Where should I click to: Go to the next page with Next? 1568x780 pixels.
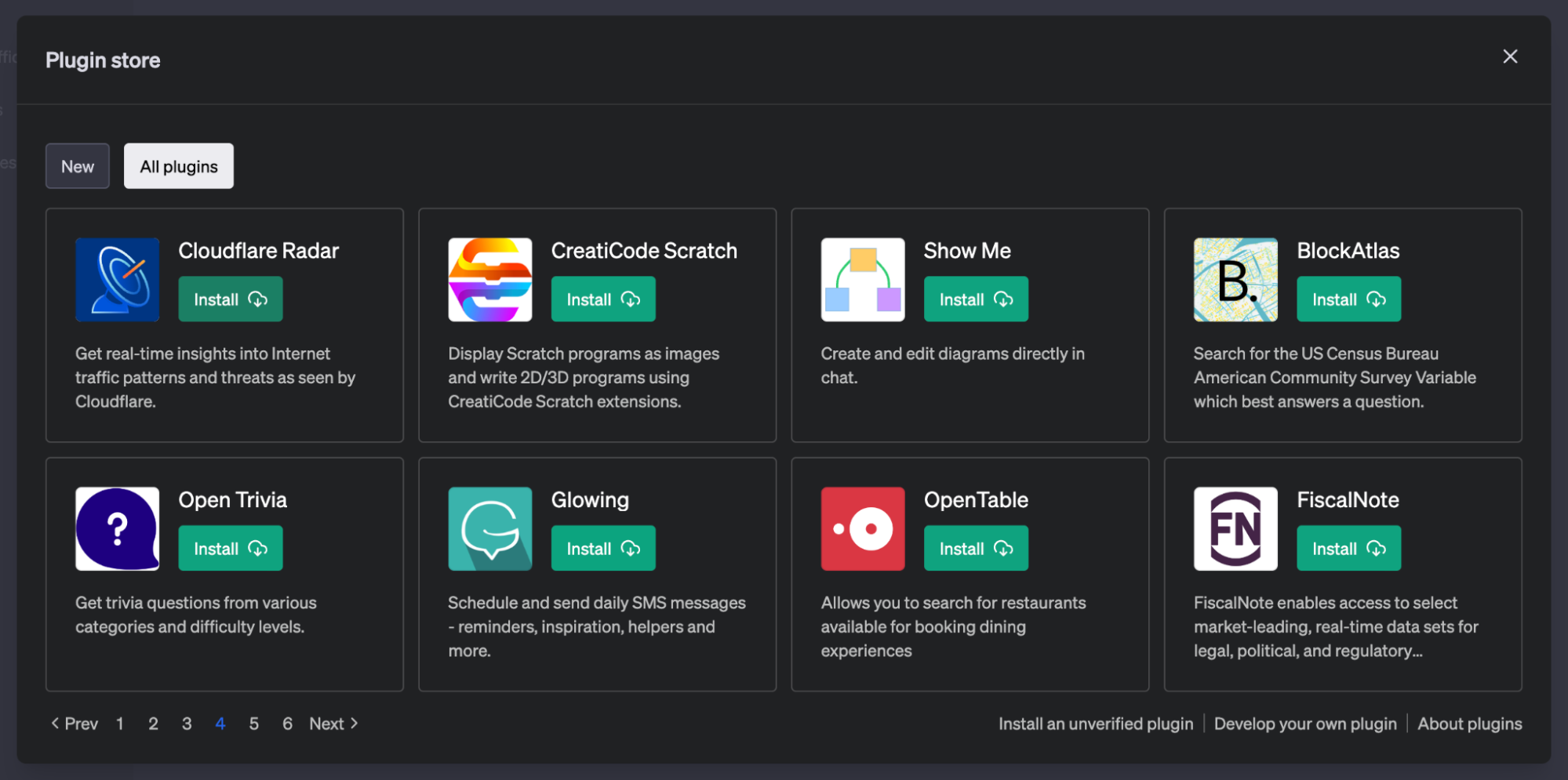coord(333,724)
